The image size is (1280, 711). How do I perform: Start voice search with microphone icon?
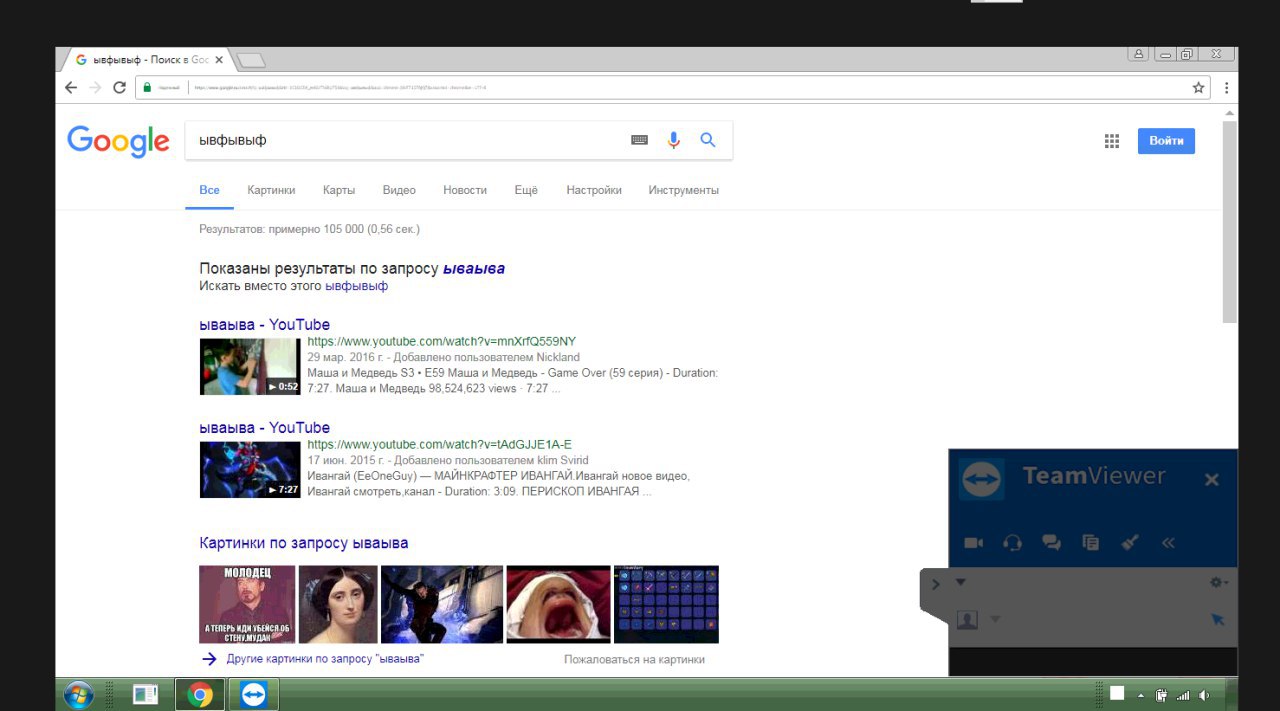(673, 141)
